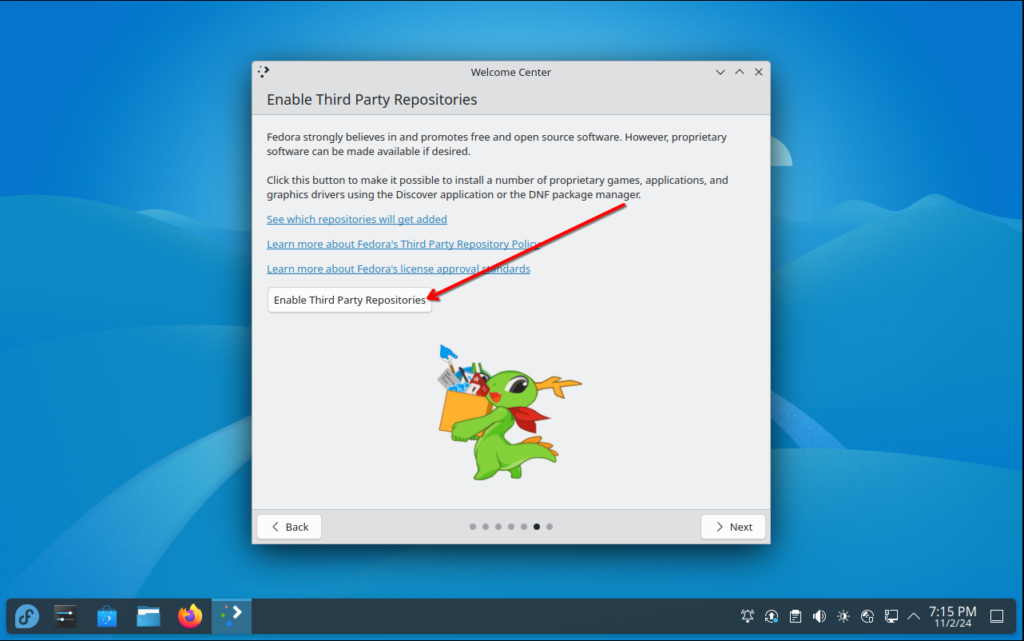
Task: Go to Next page of Welcome Center
Action: 733,527
